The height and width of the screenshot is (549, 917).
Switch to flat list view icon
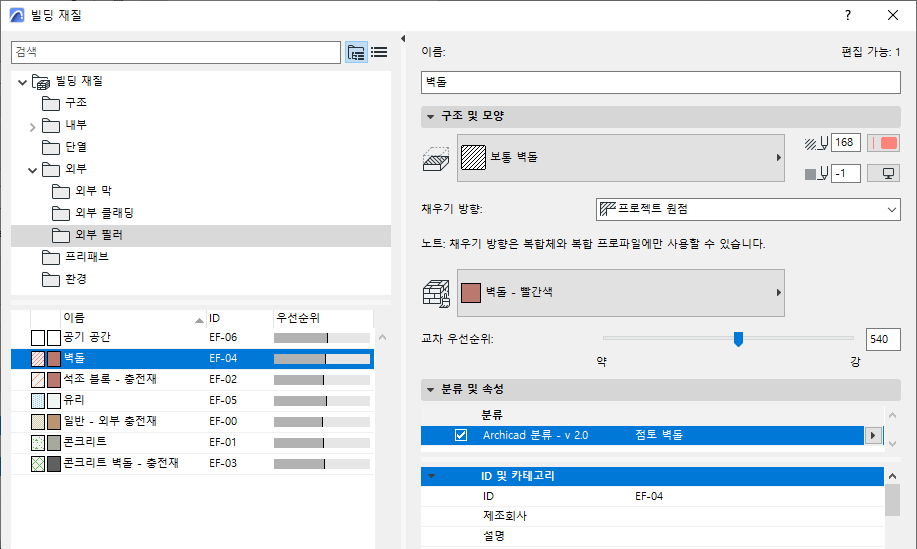379,52
